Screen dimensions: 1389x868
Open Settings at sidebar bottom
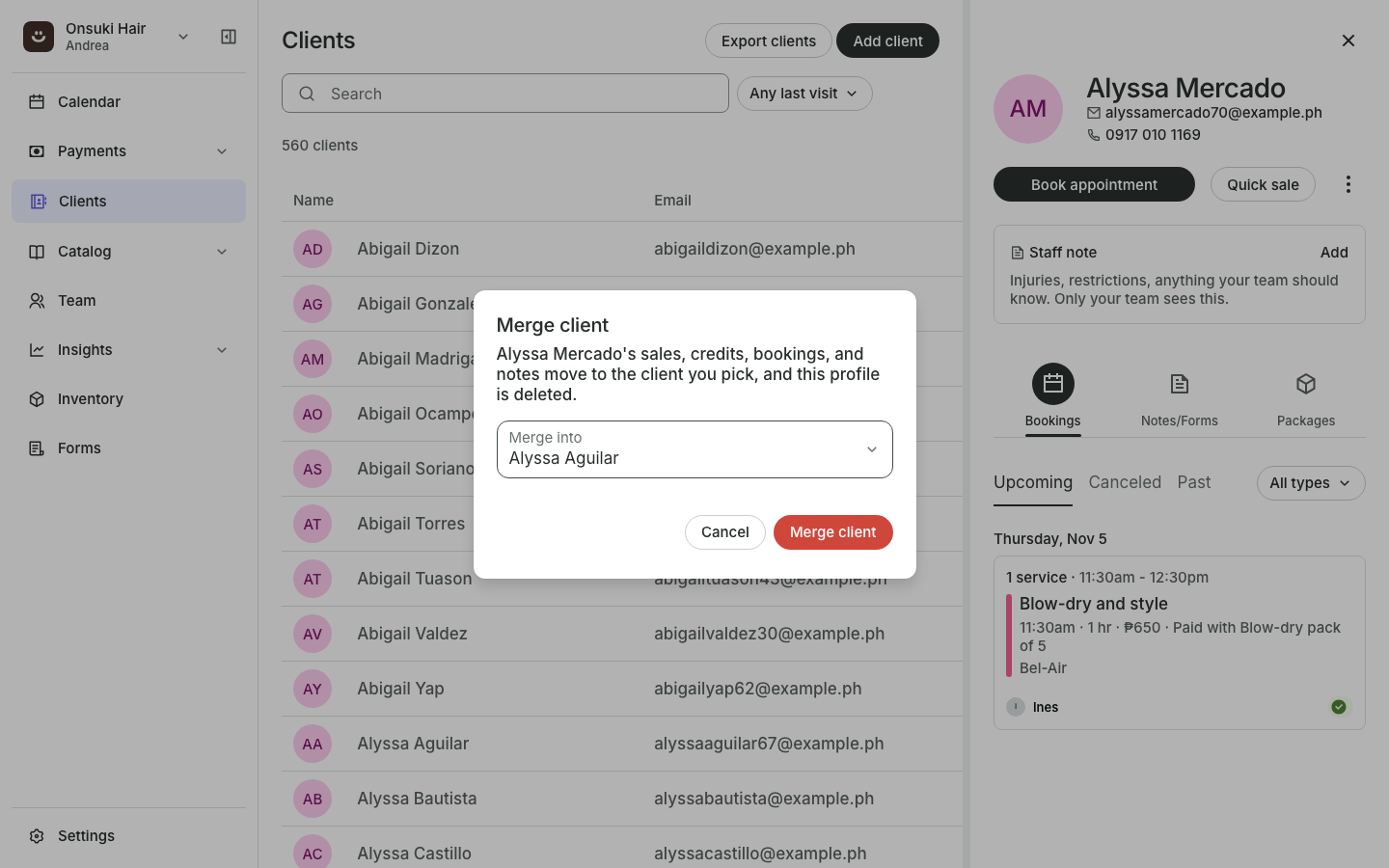[x=128, y=836]
